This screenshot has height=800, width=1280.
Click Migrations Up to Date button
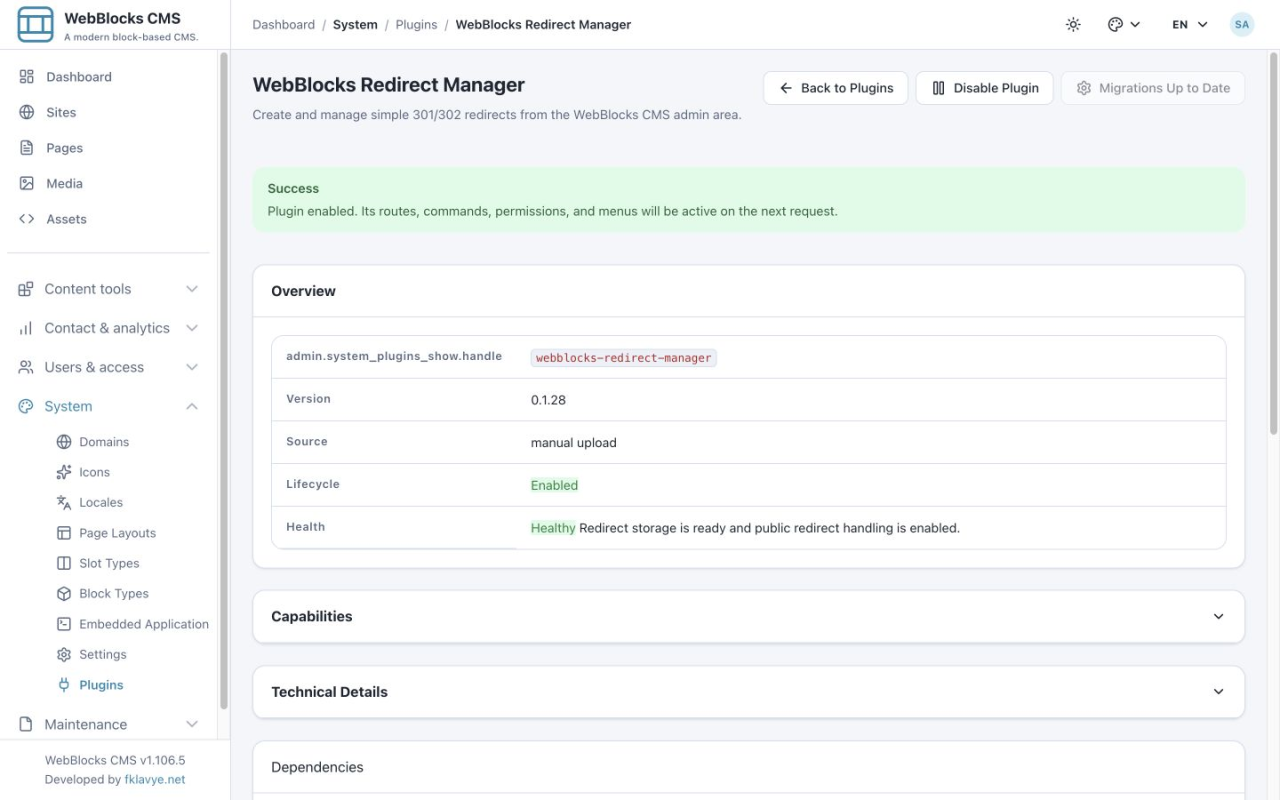(x=1153, y=88)
